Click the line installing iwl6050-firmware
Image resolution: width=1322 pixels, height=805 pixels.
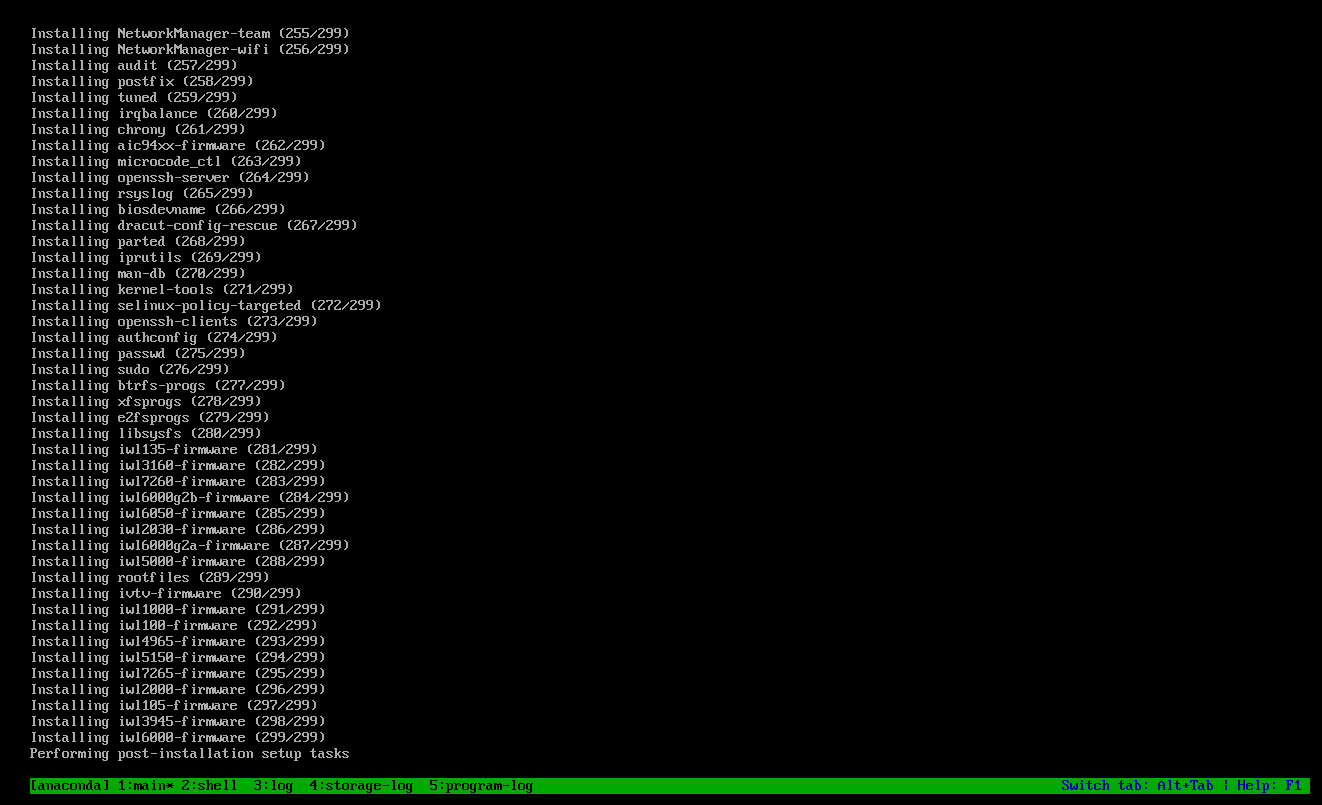[x=178, y=514]
